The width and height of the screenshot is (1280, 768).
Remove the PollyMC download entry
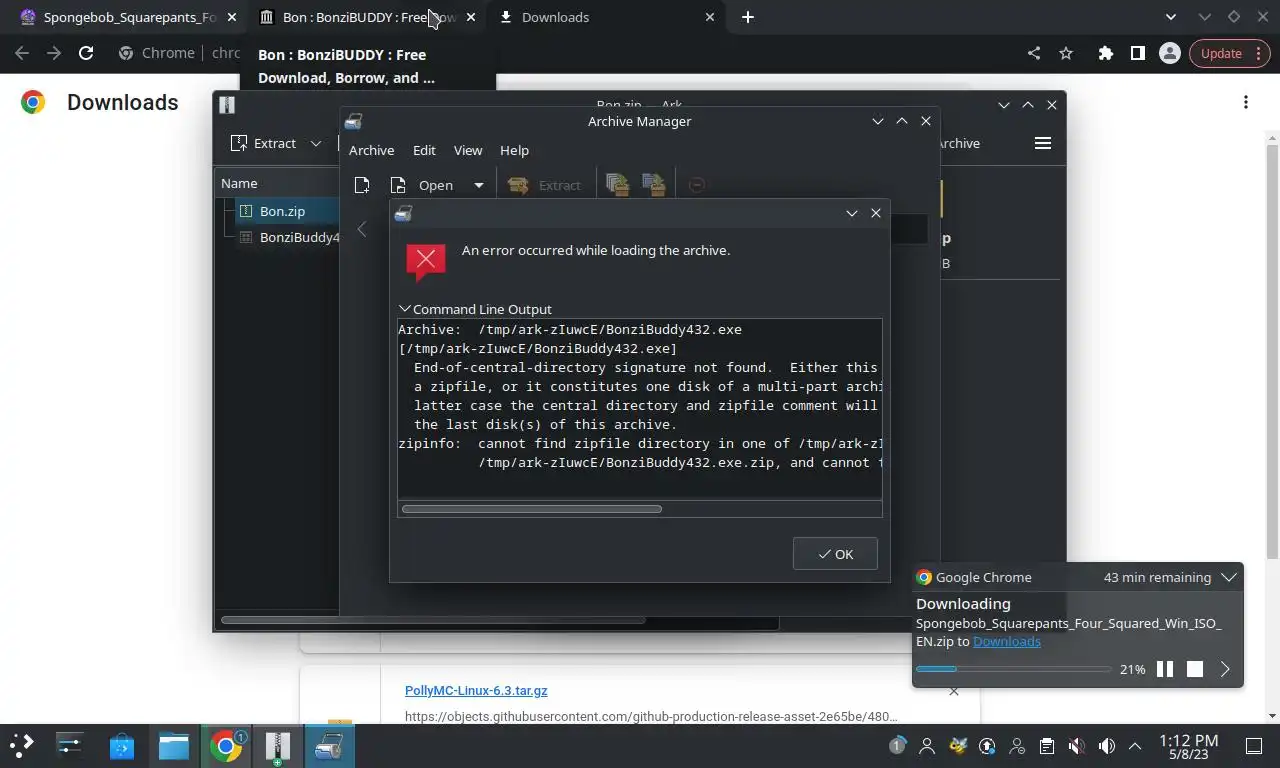pyautogui.click(x=953, y=690)
